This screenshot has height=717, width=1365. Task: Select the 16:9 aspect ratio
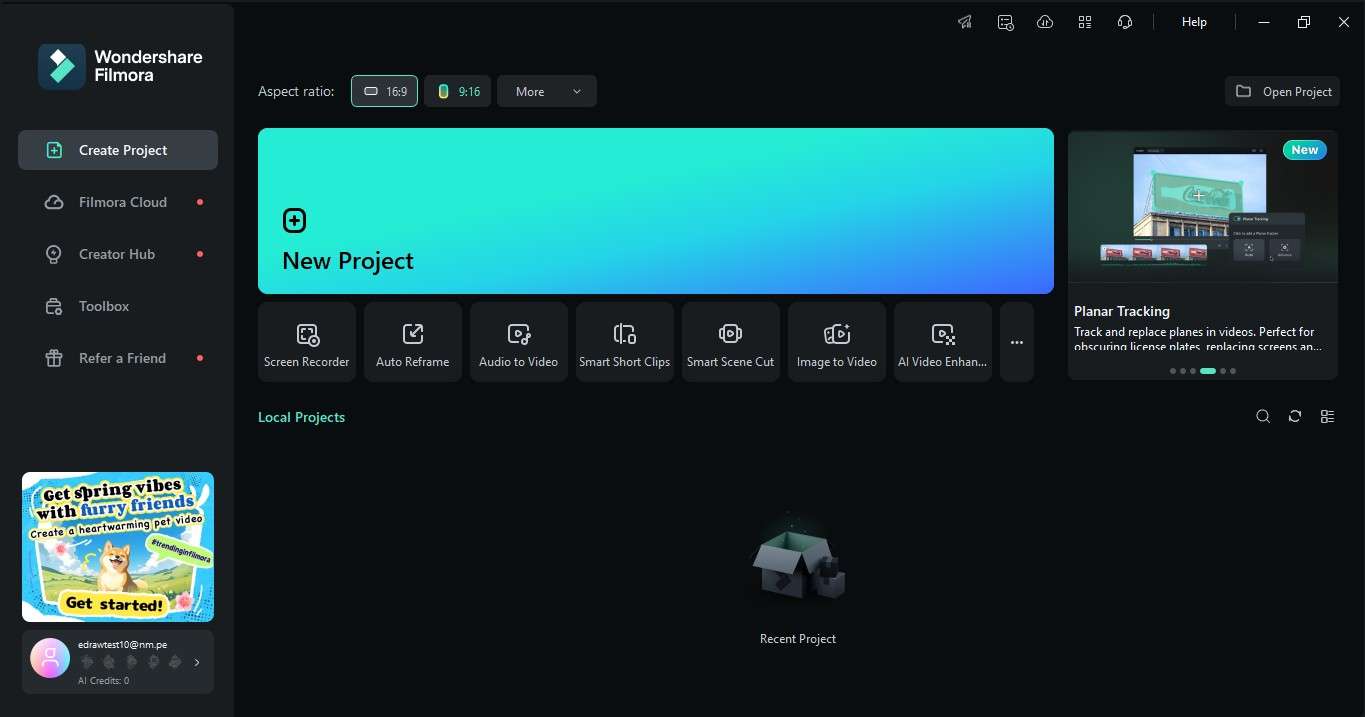pos(384,91)
